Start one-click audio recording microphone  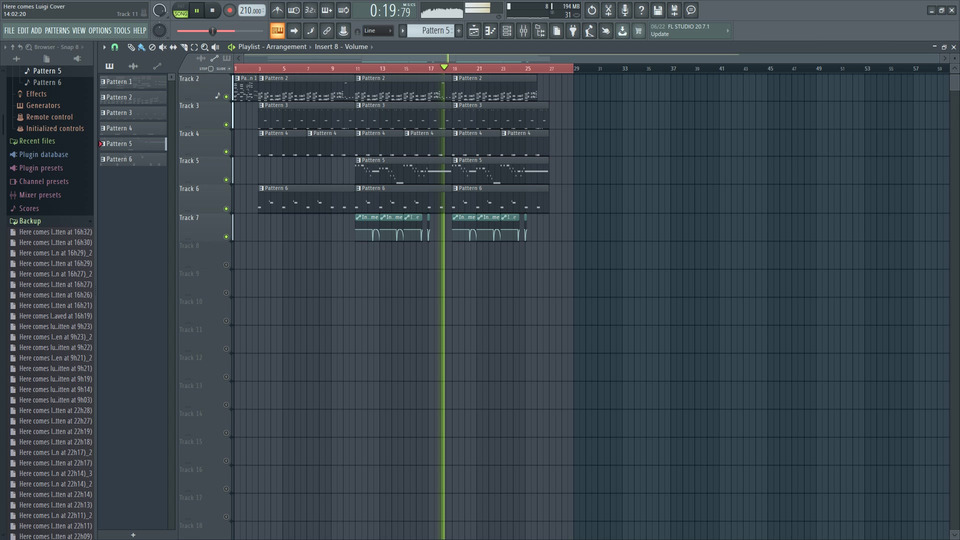624,10
